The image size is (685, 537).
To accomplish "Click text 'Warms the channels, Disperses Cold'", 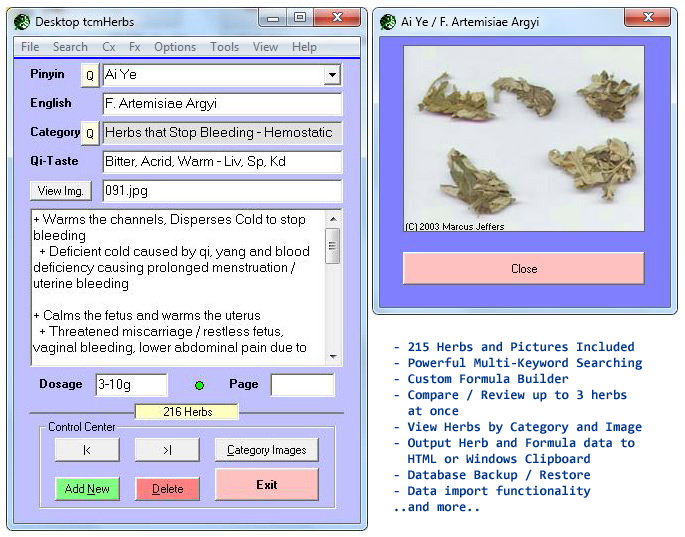I will pyautogui.click(x=137, y=219).
